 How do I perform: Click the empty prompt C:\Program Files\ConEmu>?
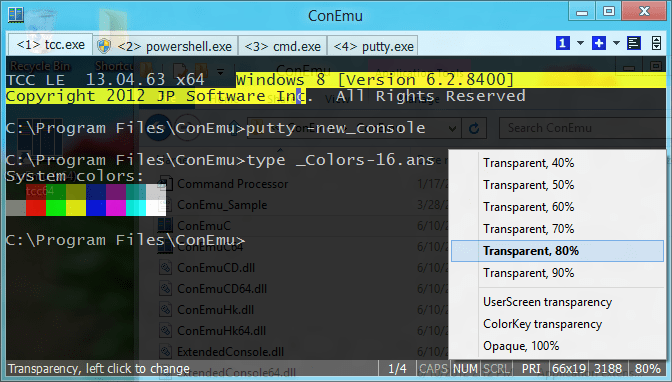coord(126,240)
